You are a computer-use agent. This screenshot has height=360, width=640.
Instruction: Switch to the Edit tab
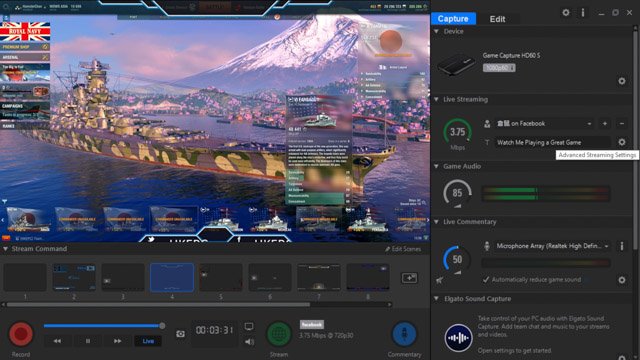click(x=497, y=19)
